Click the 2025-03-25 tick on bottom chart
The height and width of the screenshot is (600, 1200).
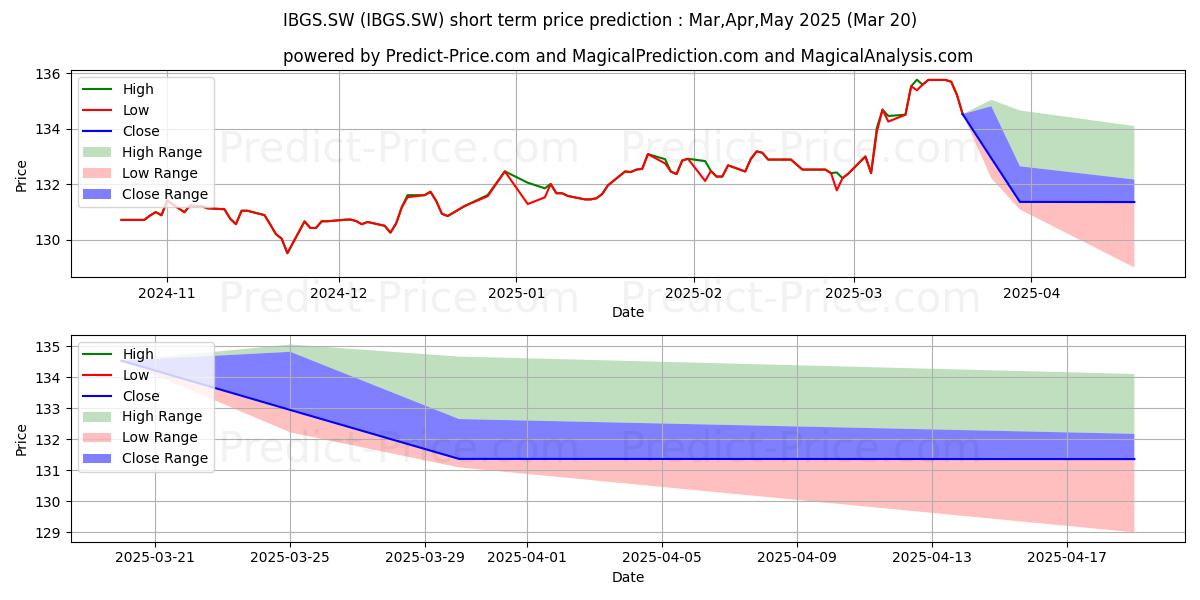(290, 557)
